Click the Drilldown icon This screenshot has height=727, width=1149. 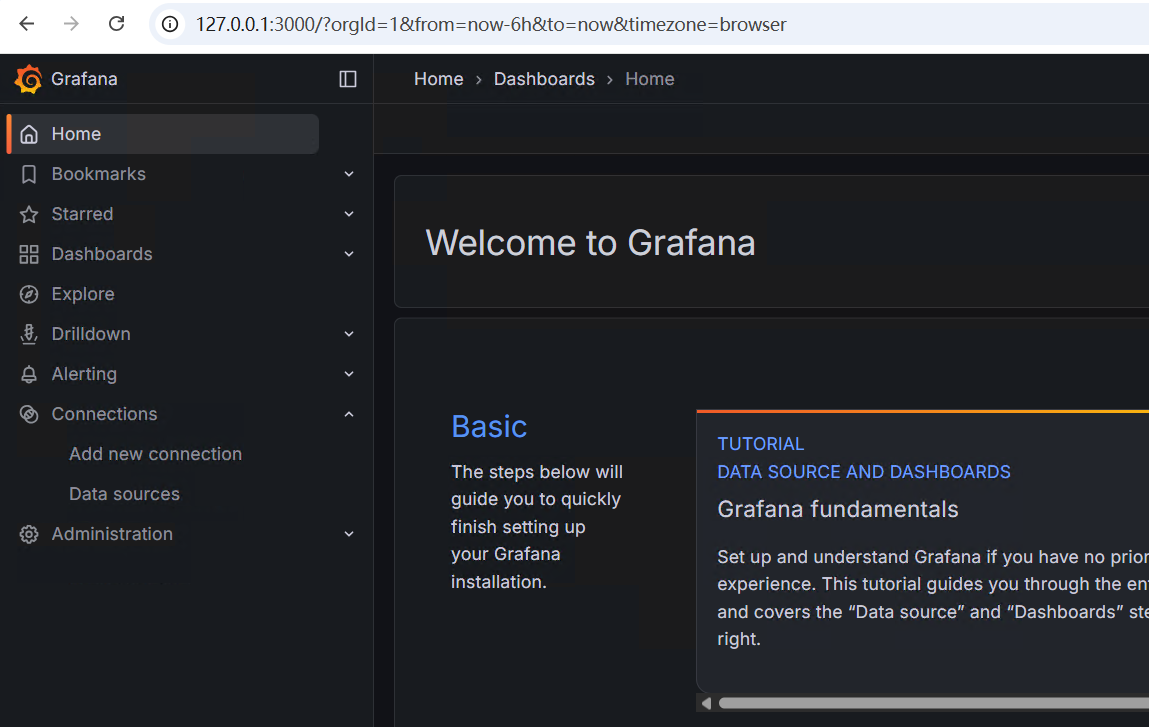[x=29, y=334]
